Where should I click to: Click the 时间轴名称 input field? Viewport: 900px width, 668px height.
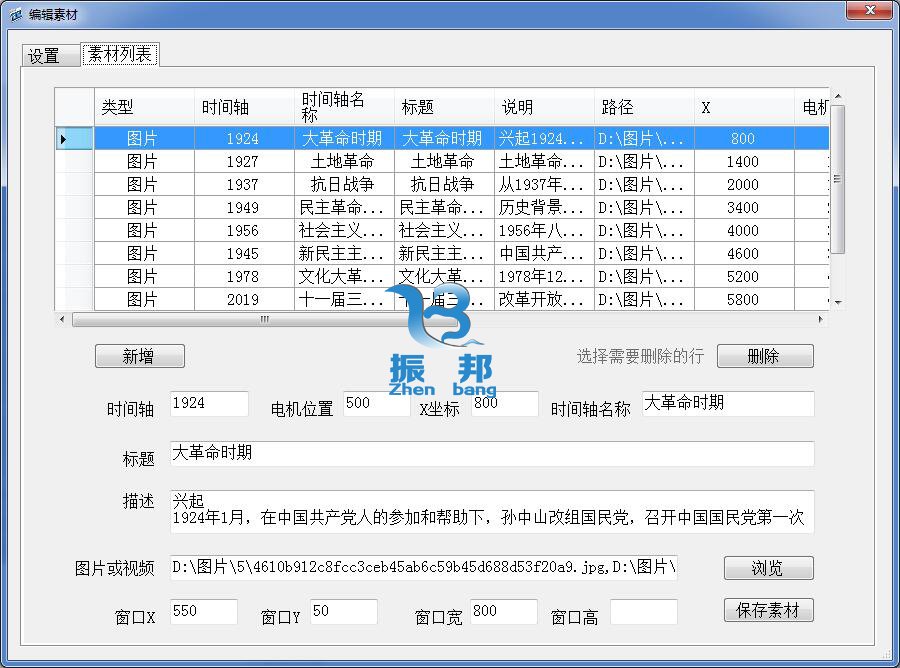(727, 404)
